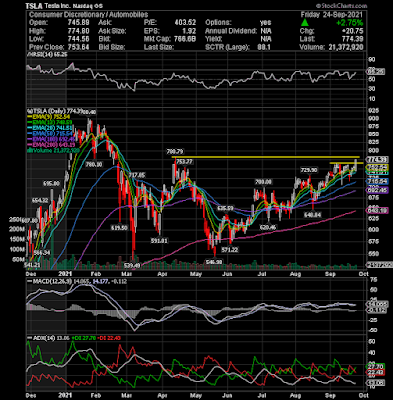Click the 729.90 price label in August
This screenshot has width=393, height=400.
[x=309, y=170]
